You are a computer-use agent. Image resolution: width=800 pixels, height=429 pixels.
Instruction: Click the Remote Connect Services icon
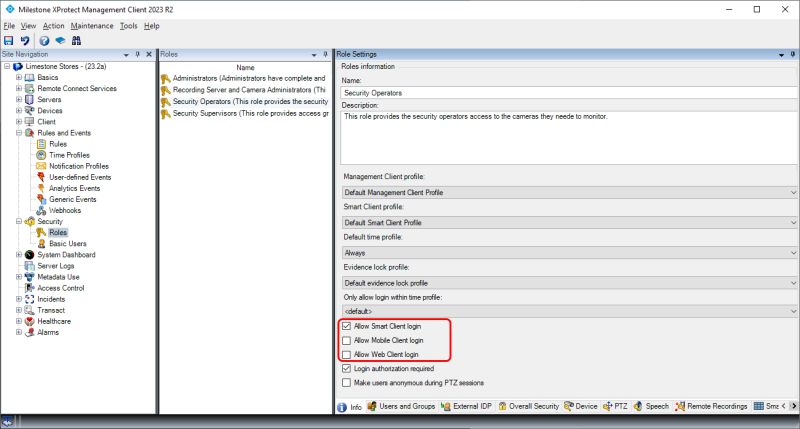(x=30, y=89)
